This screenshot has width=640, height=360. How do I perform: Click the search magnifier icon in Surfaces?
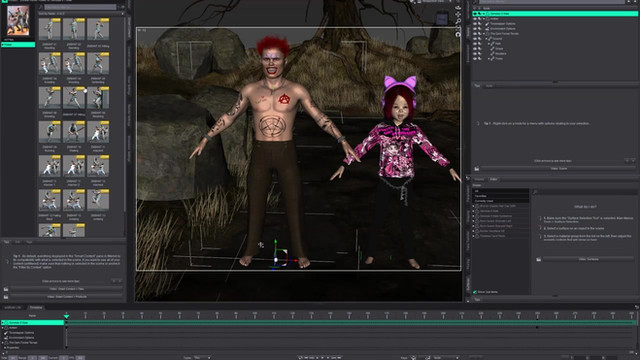point(535,192)
